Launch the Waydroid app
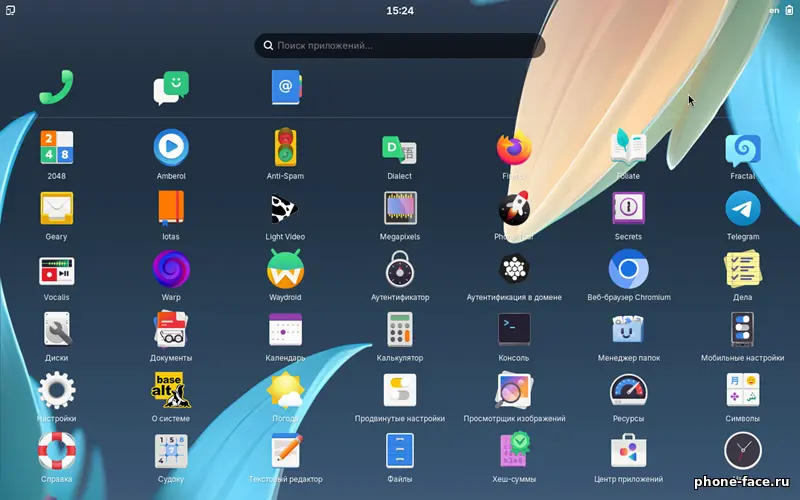This screenshot has width=800, height=500. tap(285, 269)
